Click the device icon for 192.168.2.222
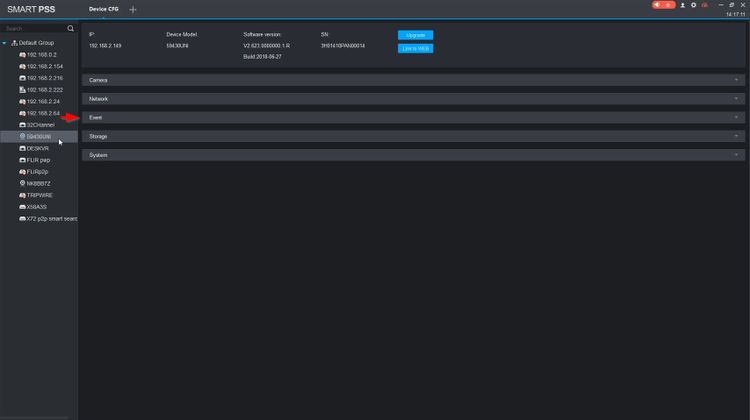The width and height of the screenshot is (750, 420). tap(22, 89)
